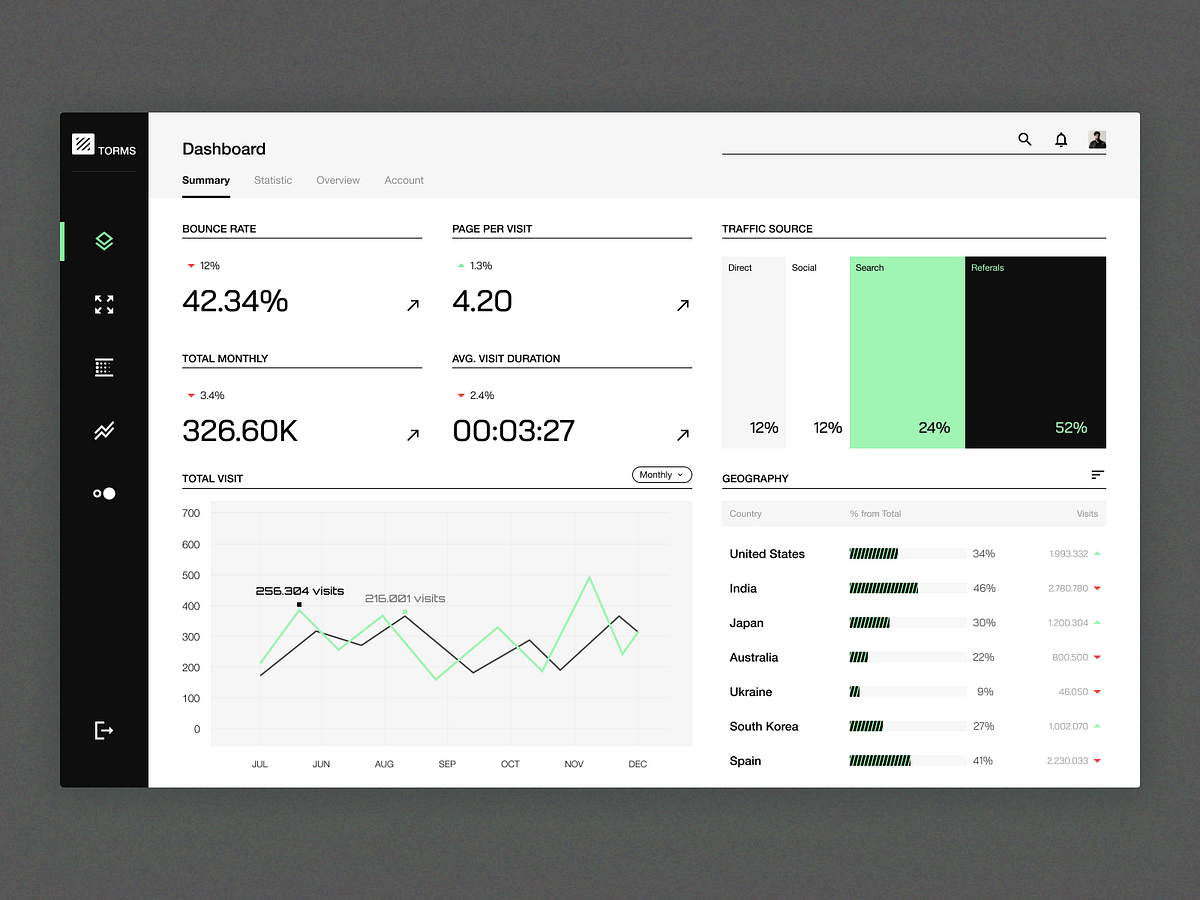
Task: Toggle the Search segment in Traffic Source chart
Action: click(x=906, y=352)
